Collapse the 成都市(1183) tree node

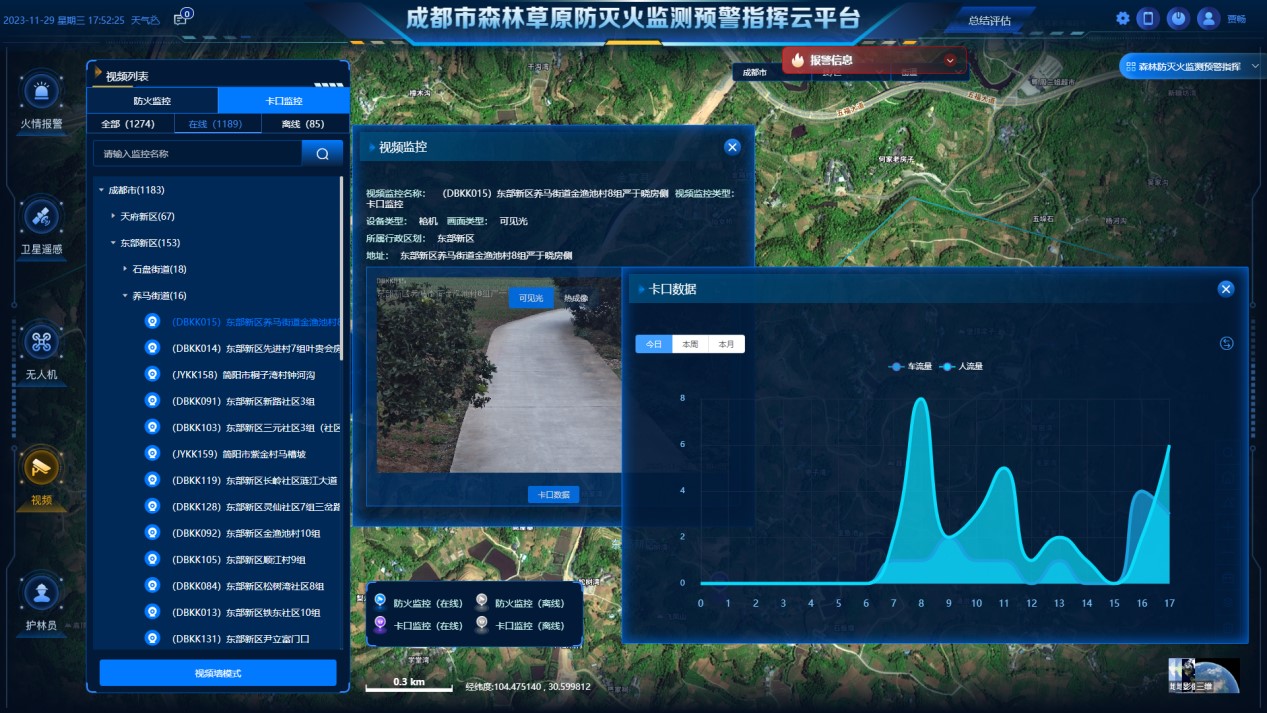[101, 190]
